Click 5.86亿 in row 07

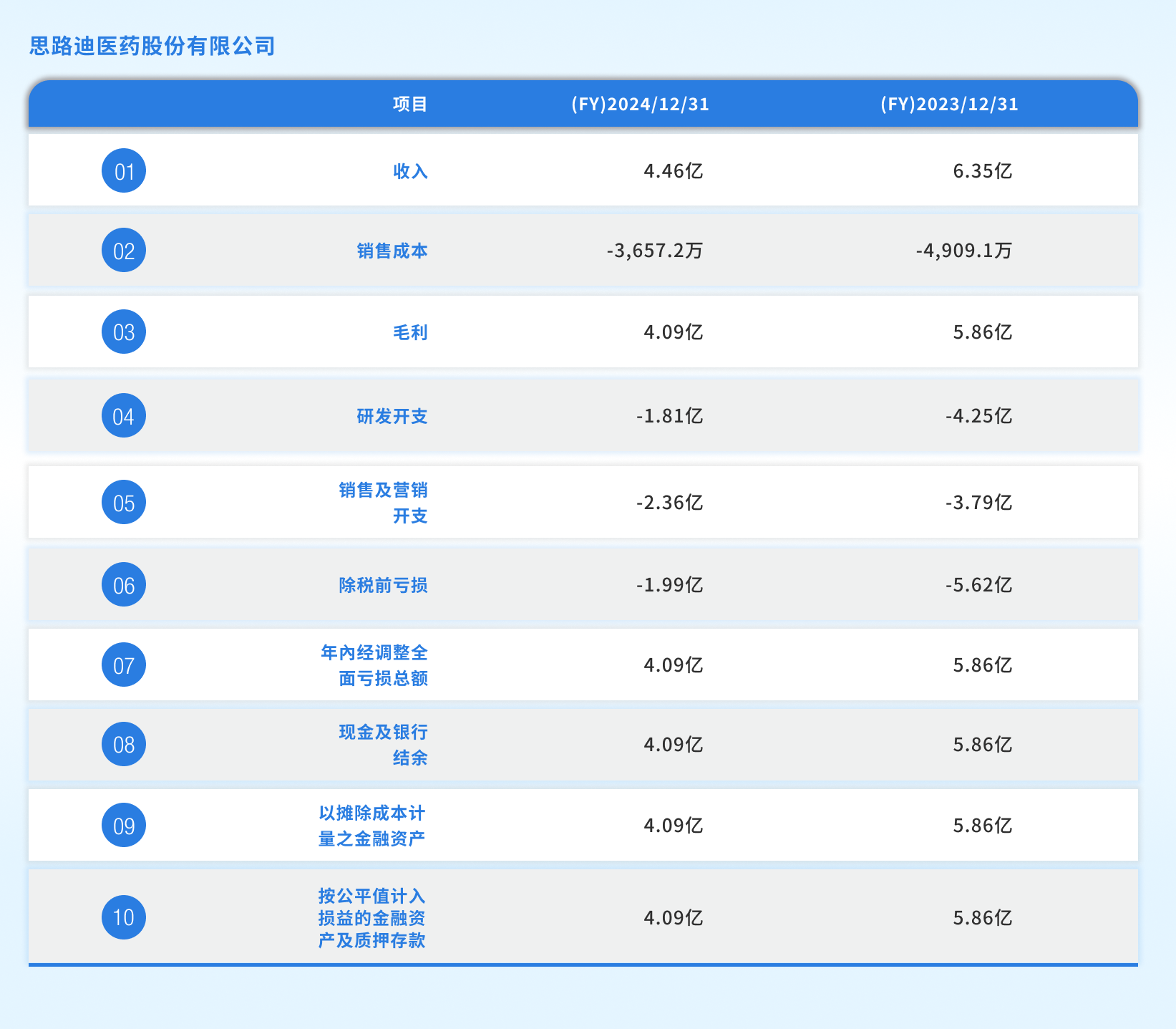(x=983, y=665)
